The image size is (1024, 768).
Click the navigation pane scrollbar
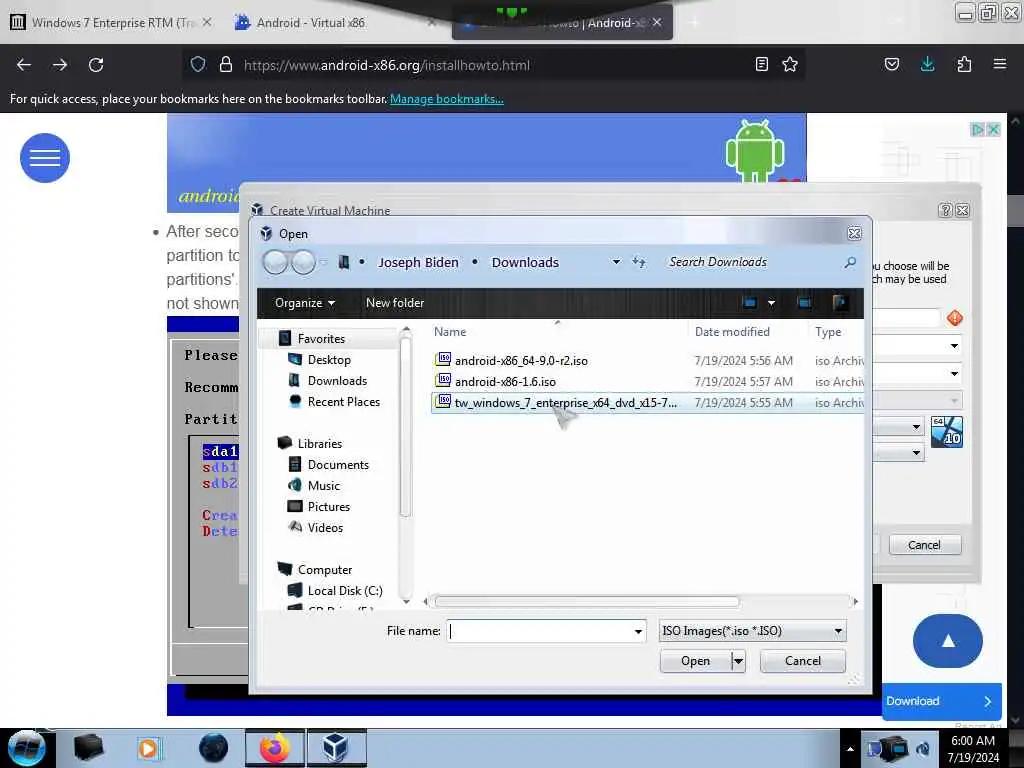[406, 428]
